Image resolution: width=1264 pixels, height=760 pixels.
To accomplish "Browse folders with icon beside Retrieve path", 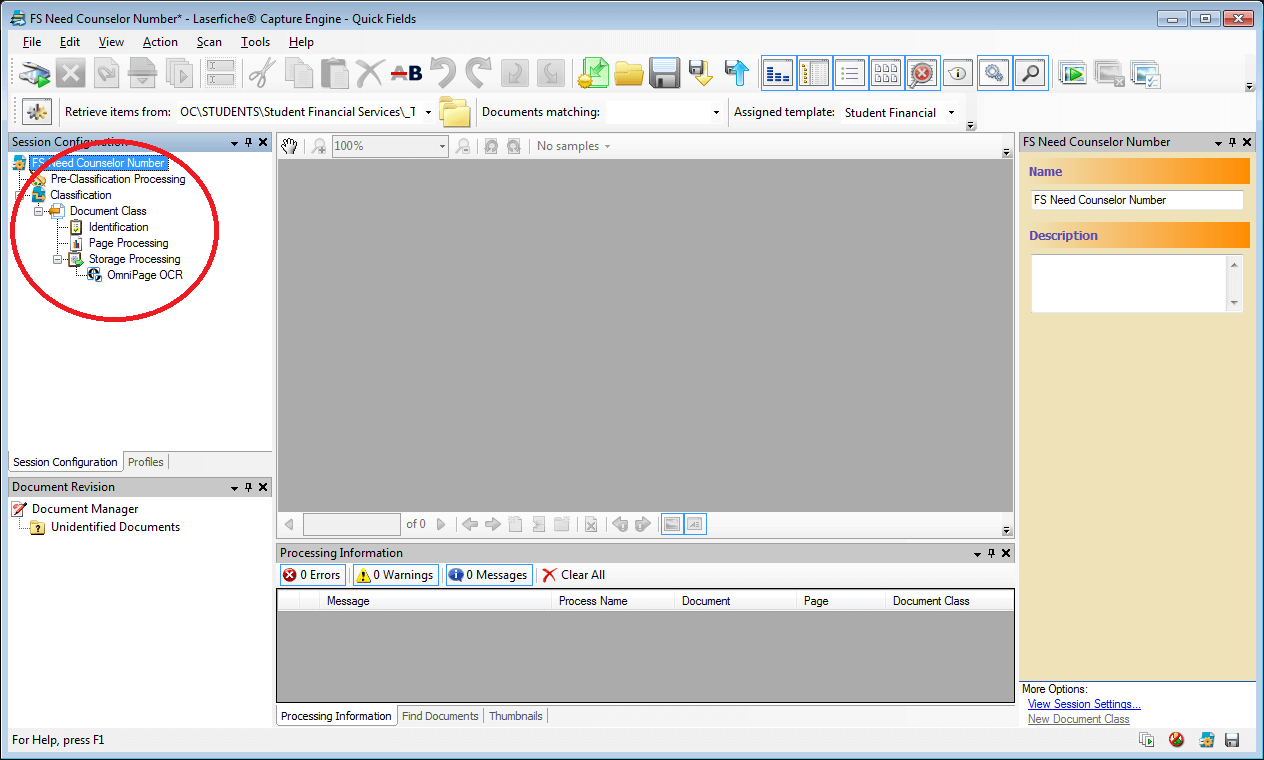I will (455, 112).
